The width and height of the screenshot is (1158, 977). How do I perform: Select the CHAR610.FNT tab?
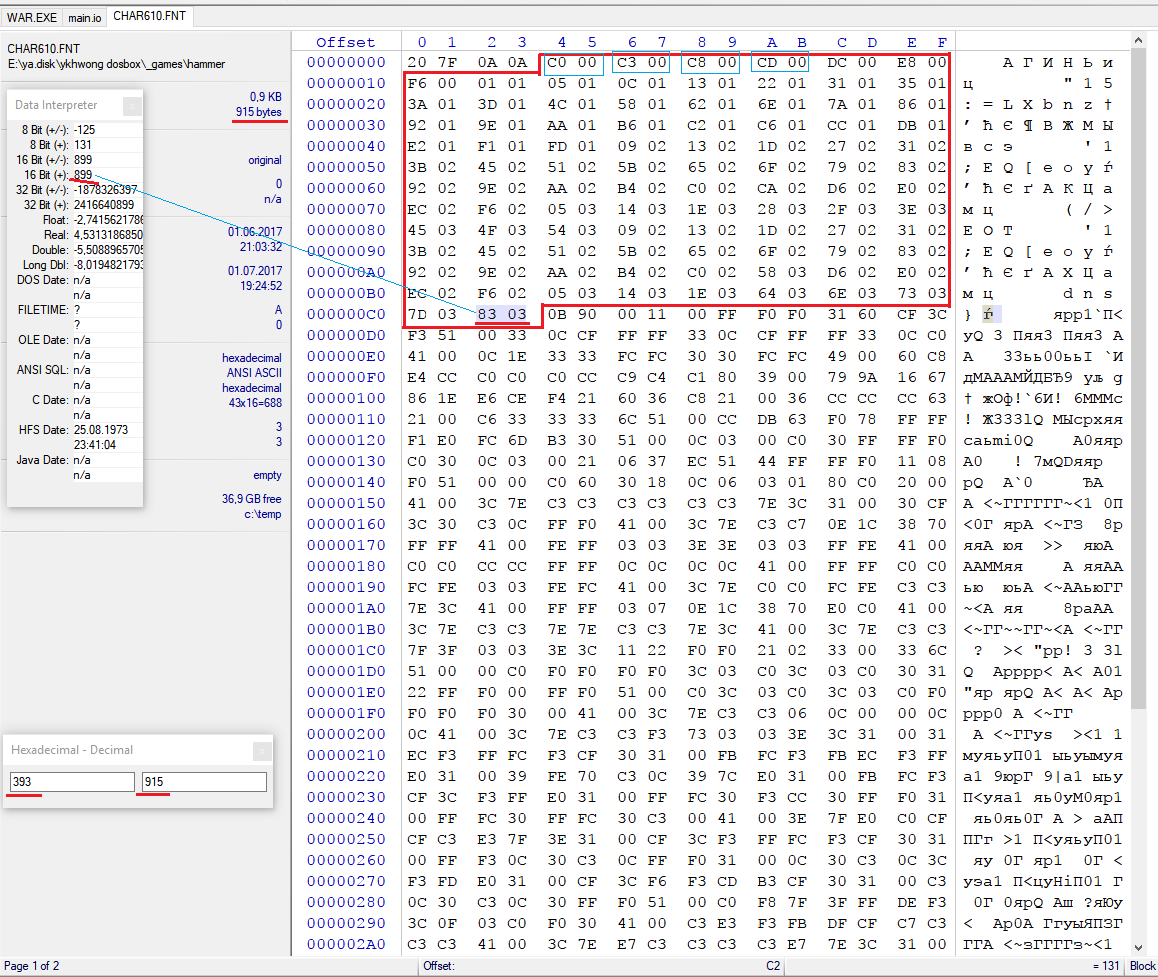pyautogui.click(x=152, y=17)
